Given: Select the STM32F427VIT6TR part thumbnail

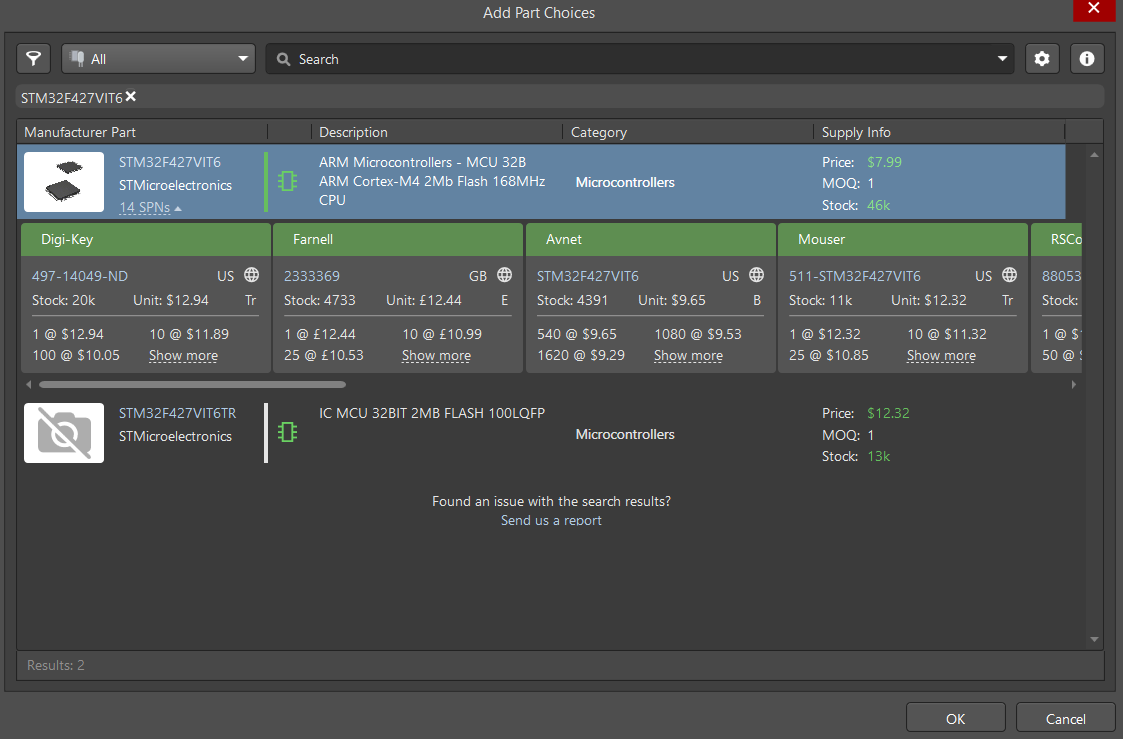Looking at the screenshot, I should (64, 433).
